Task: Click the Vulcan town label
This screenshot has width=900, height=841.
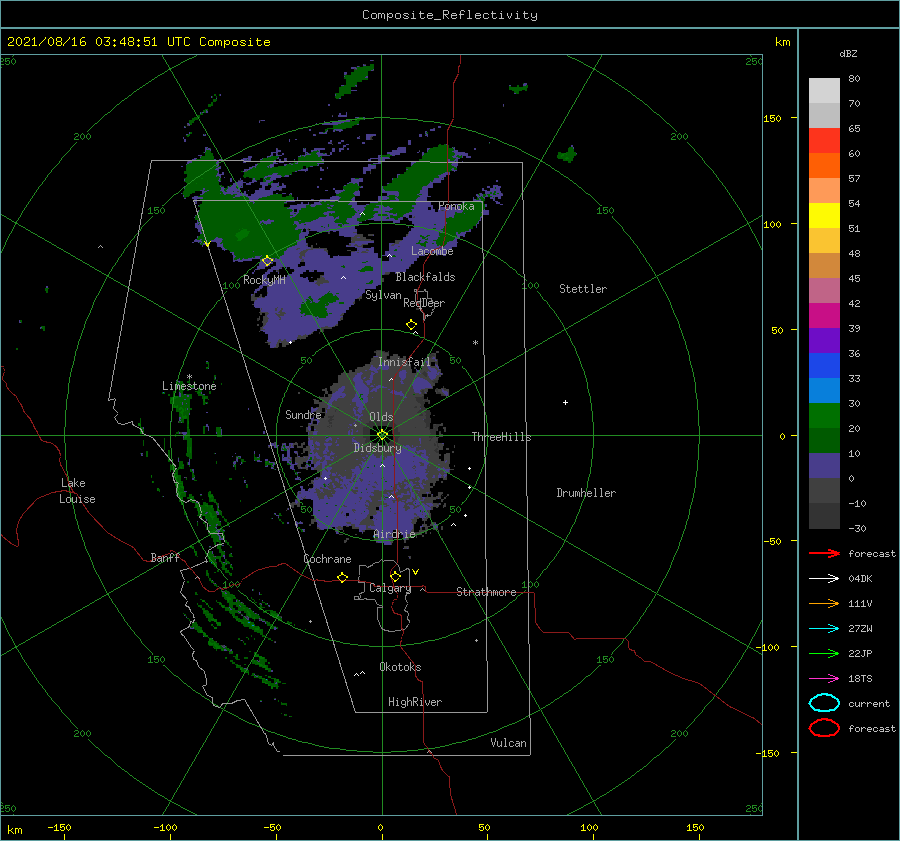Action: 509,743
